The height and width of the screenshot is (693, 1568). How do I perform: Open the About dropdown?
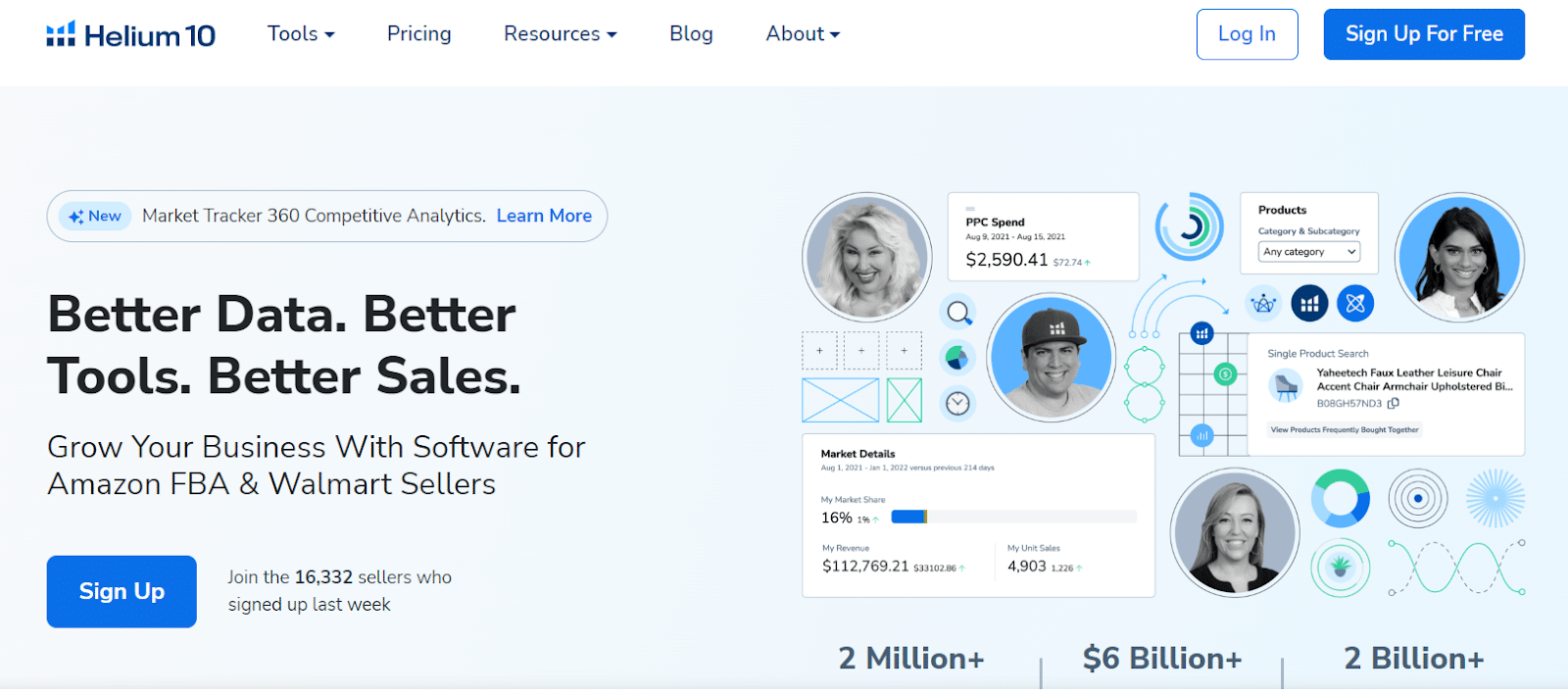[x=803, y=34]
